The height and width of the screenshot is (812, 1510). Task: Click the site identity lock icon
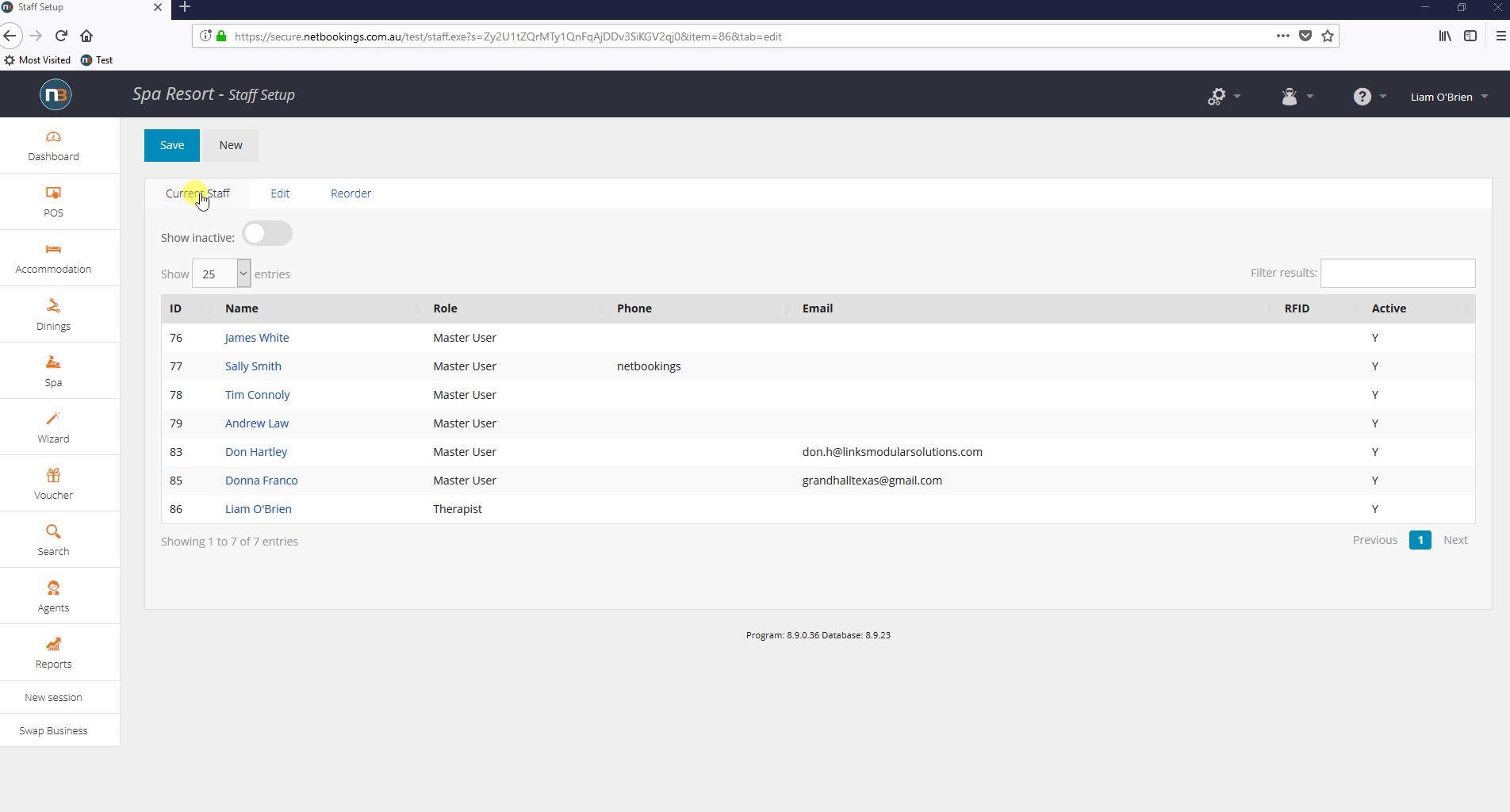221,36
